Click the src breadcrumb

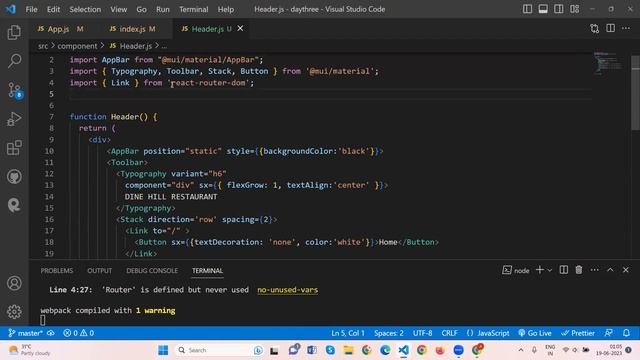tap(43, 46)
